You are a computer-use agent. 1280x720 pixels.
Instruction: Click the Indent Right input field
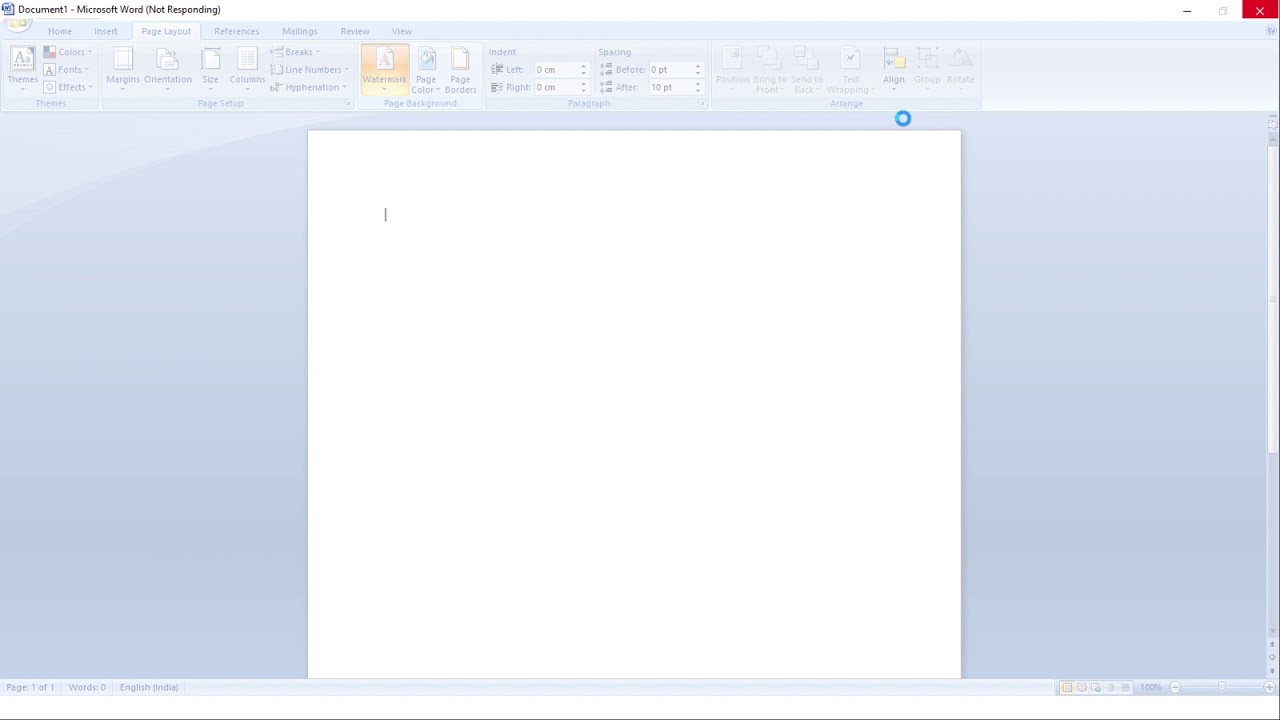point(556,87)
